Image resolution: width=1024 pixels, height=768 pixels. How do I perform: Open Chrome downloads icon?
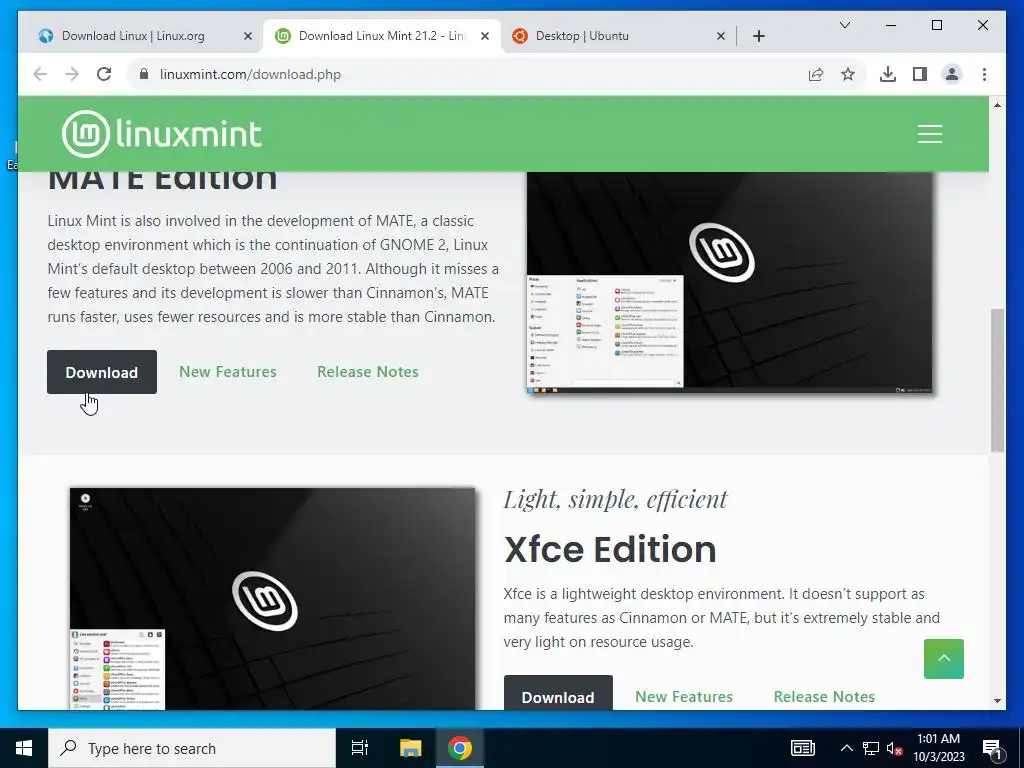(888, 74)
